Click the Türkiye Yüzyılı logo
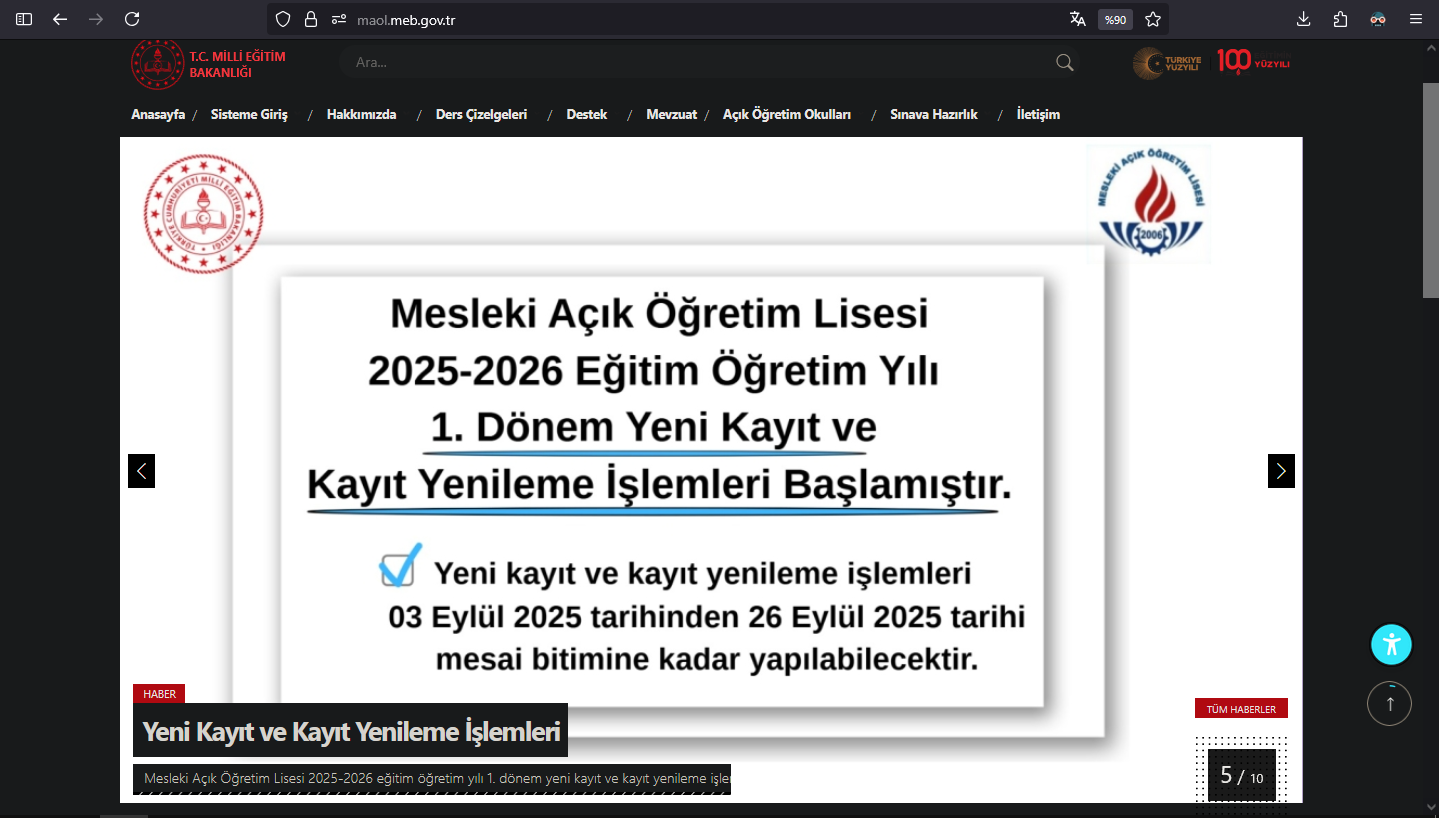This screenshot has width=1439, height=818. [x=1167, y=63]
